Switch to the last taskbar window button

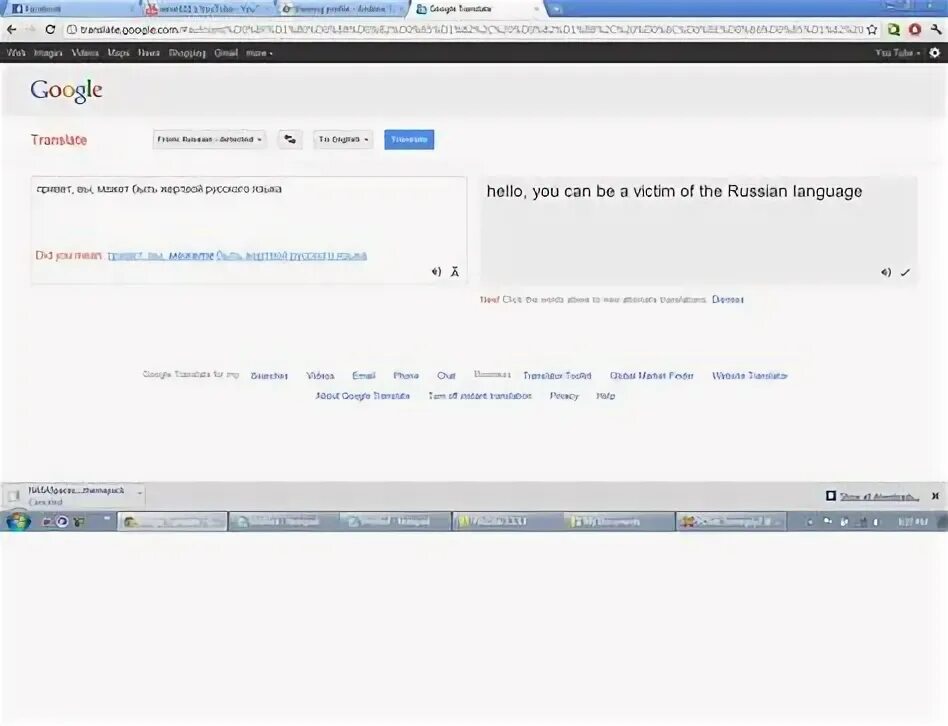click(x=731, y=521)
